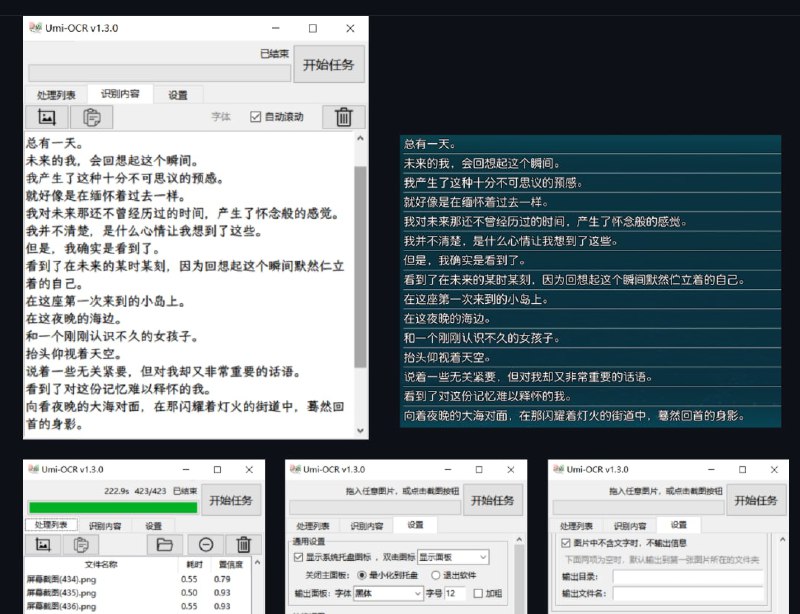Select the 退出软件 radio button
800x614 pixels.
tap(435, 576)
